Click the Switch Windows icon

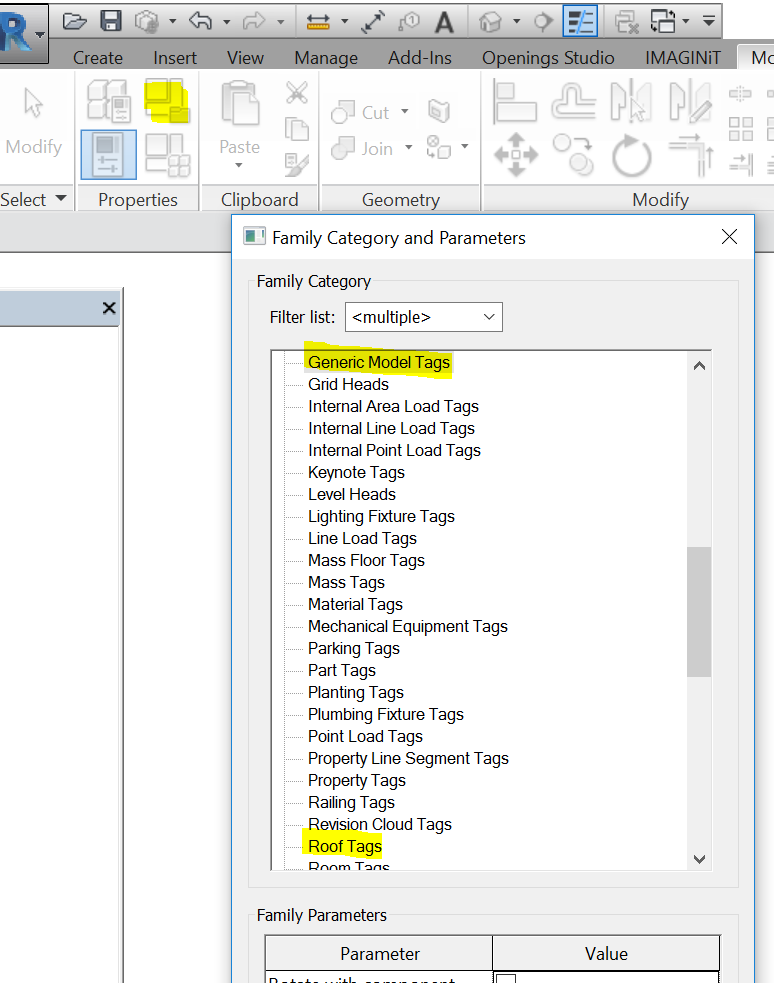click(x=663, y=22)
